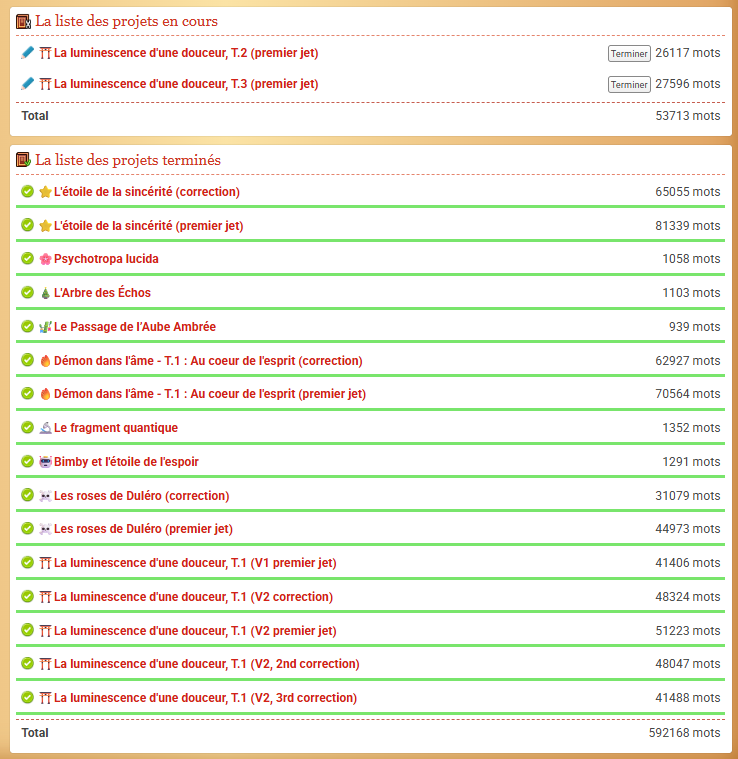Click the green checkmark beside Psychotropa lucida

(27, 259)
